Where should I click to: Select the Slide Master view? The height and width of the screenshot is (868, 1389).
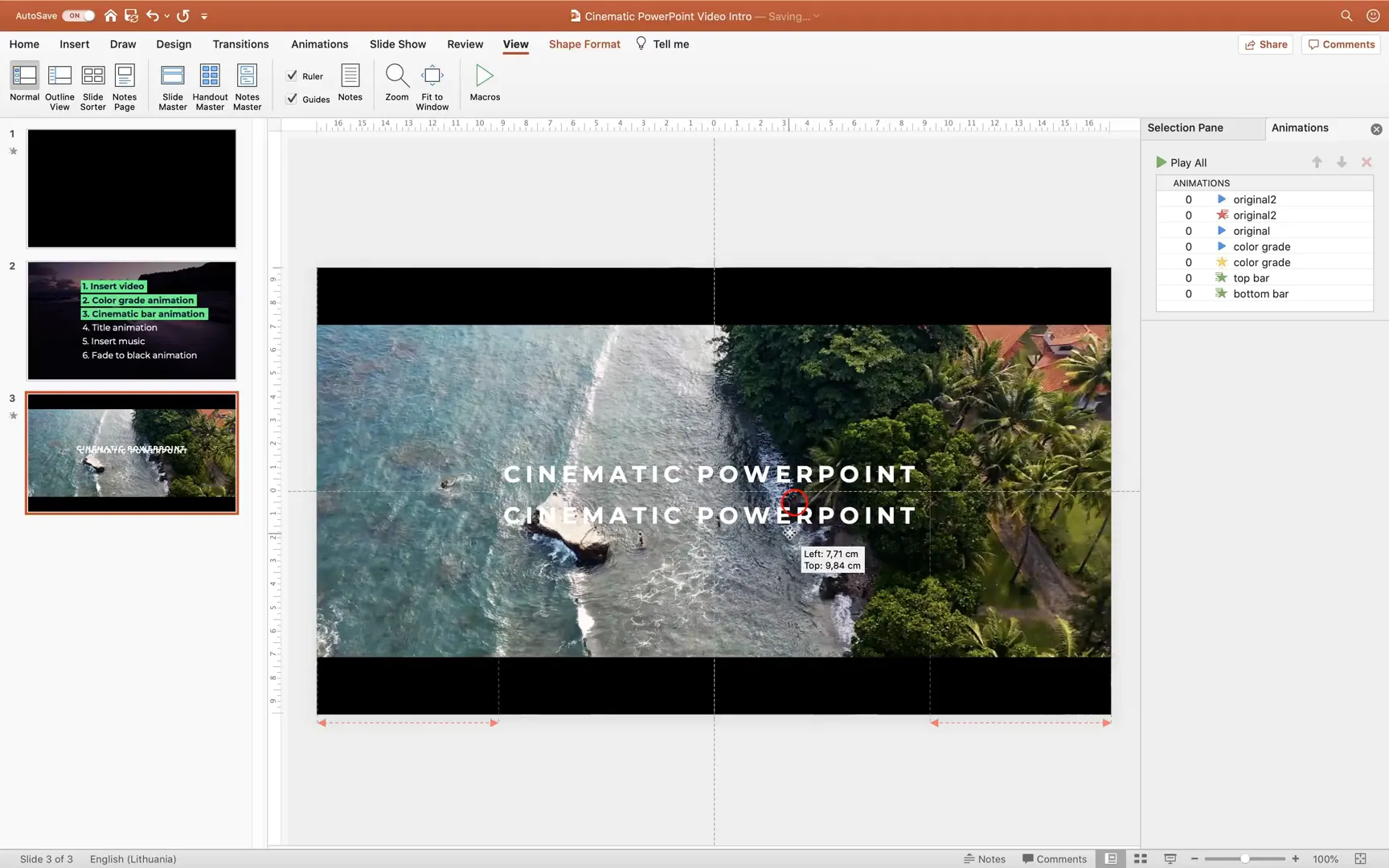173,84
